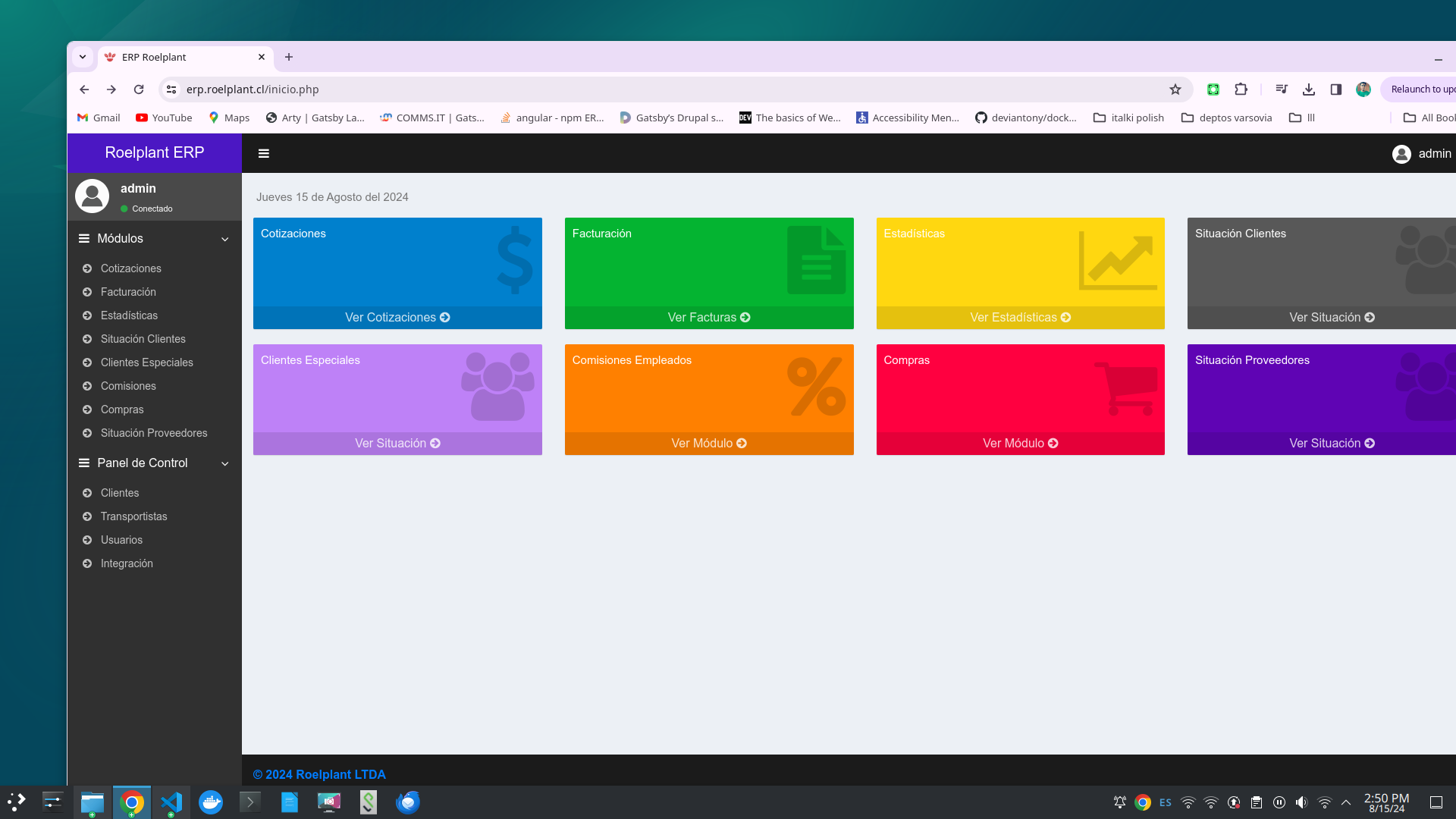Screen dimensions: 1456x819
Task: Collapse the Módulos sidebar section
Action: tap(225, 239)
